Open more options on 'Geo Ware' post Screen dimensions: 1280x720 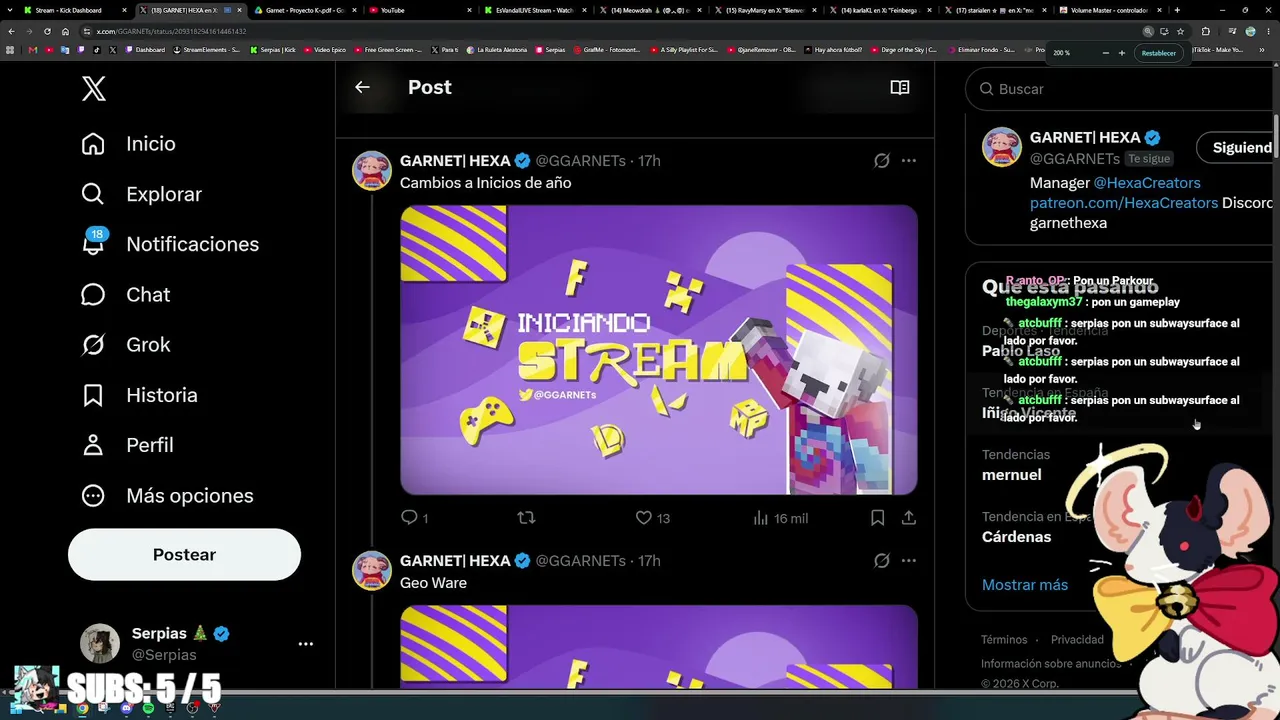click(x=908, y=560)
